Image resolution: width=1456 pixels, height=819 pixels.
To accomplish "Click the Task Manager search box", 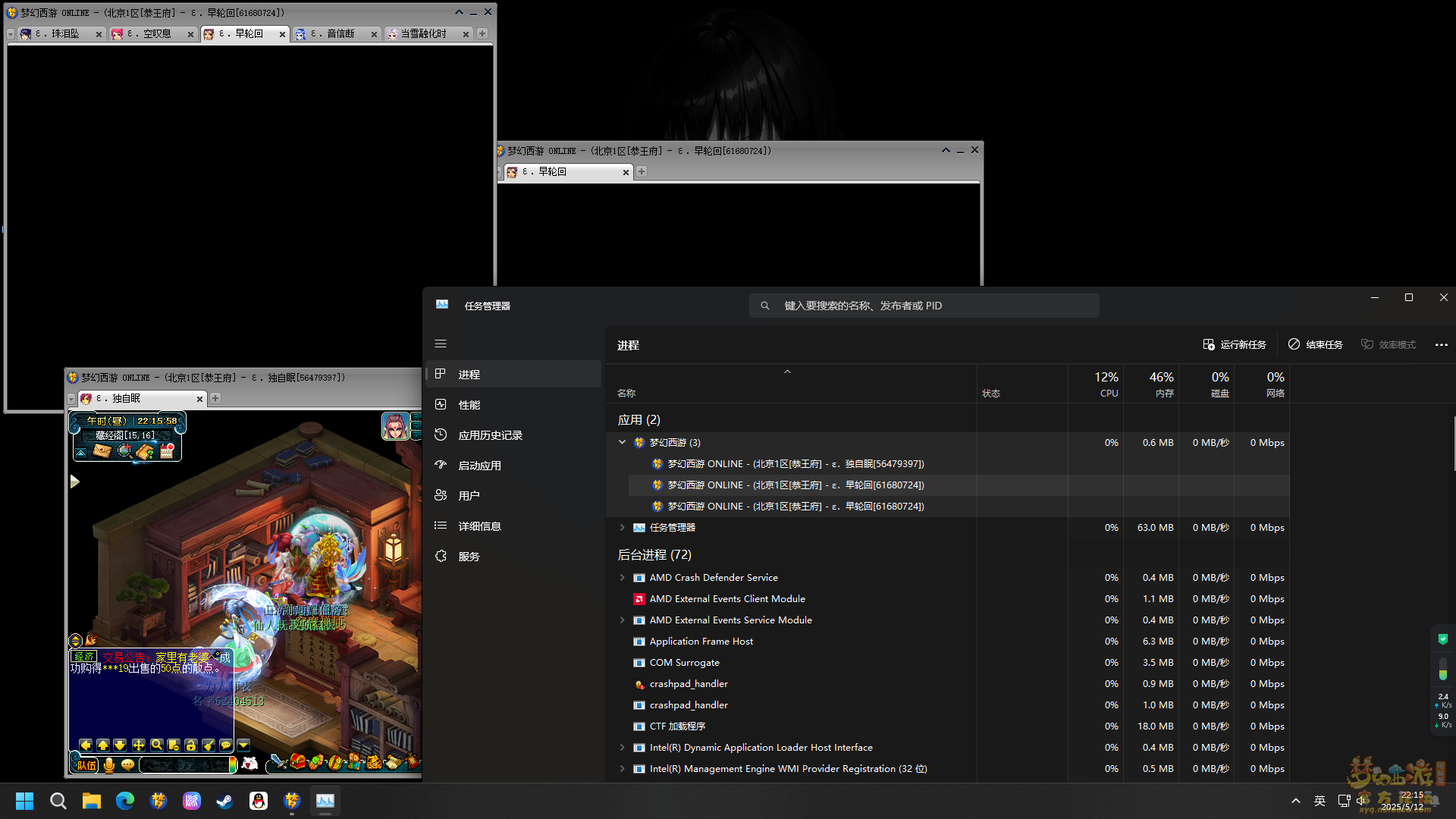I will pyautogui.click(x=924, y=306).
